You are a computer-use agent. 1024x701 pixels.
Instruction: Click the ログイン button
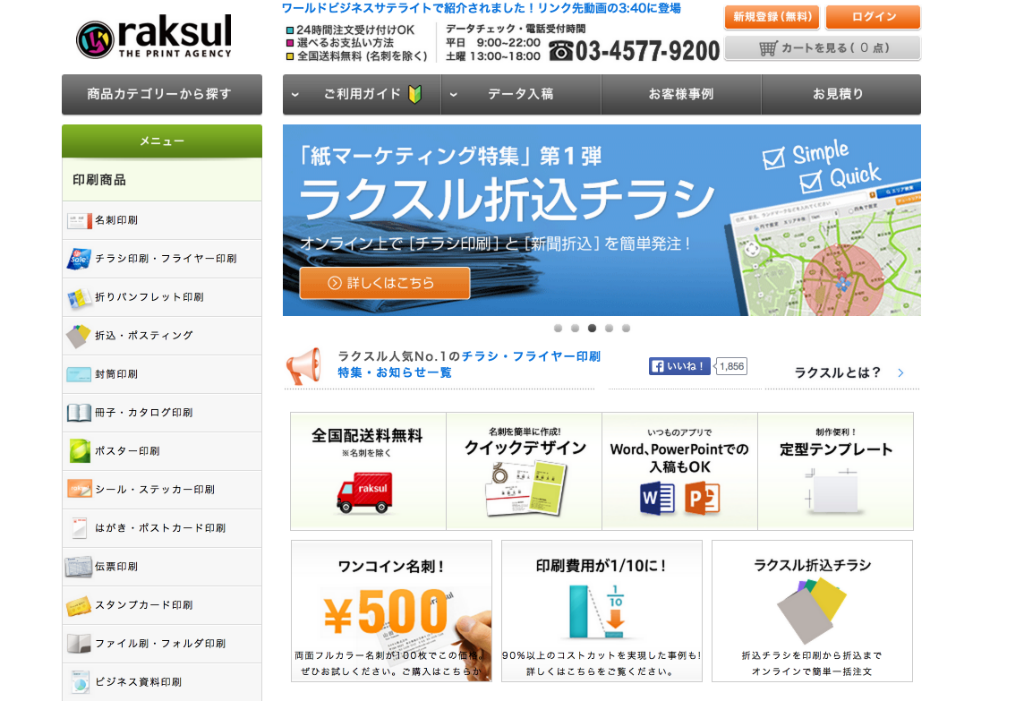coord(872,17)
